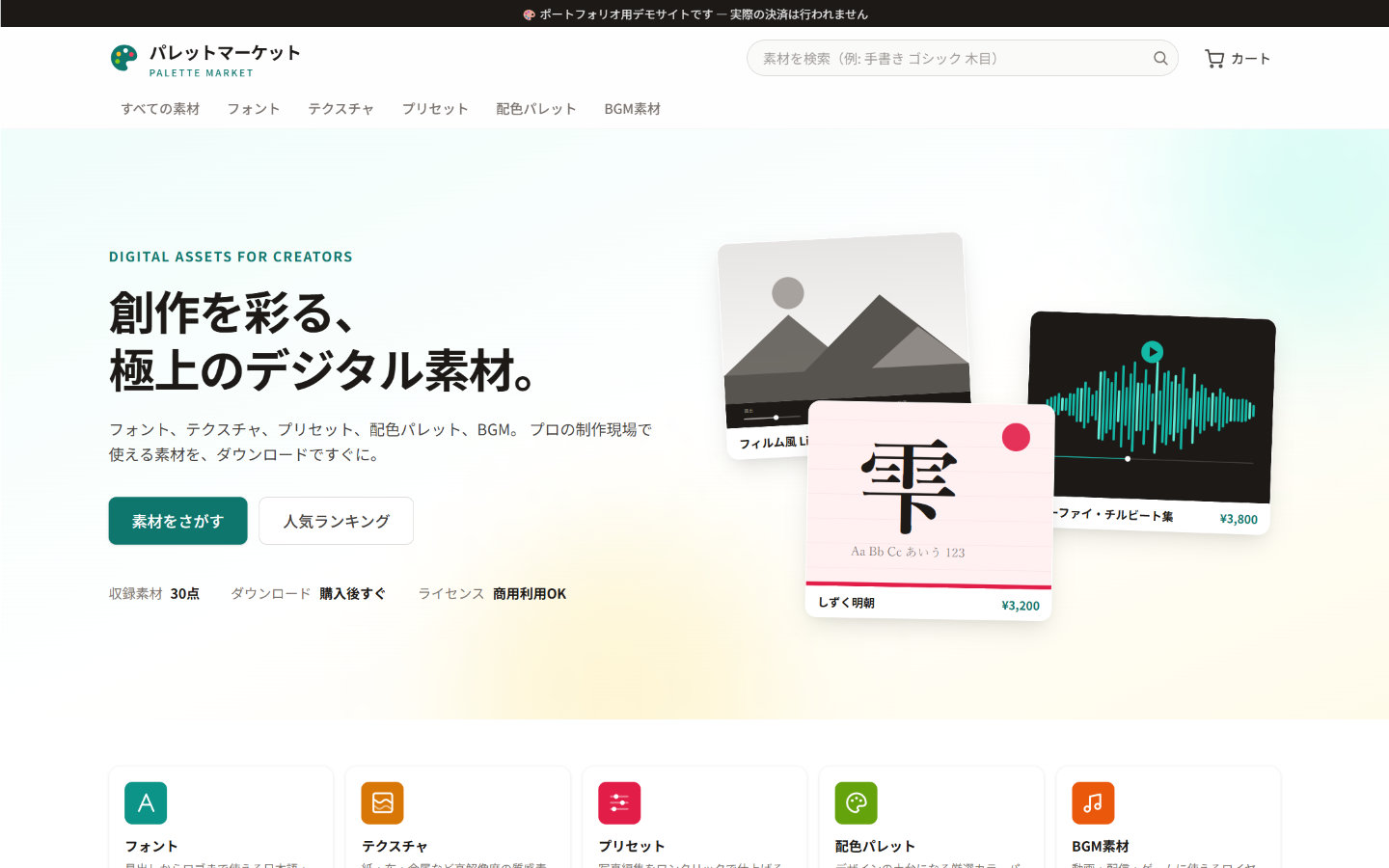Viewport: 1389px width, 868px height.
Task: Click the BGM素材 music note icon
Action: 1093,802
